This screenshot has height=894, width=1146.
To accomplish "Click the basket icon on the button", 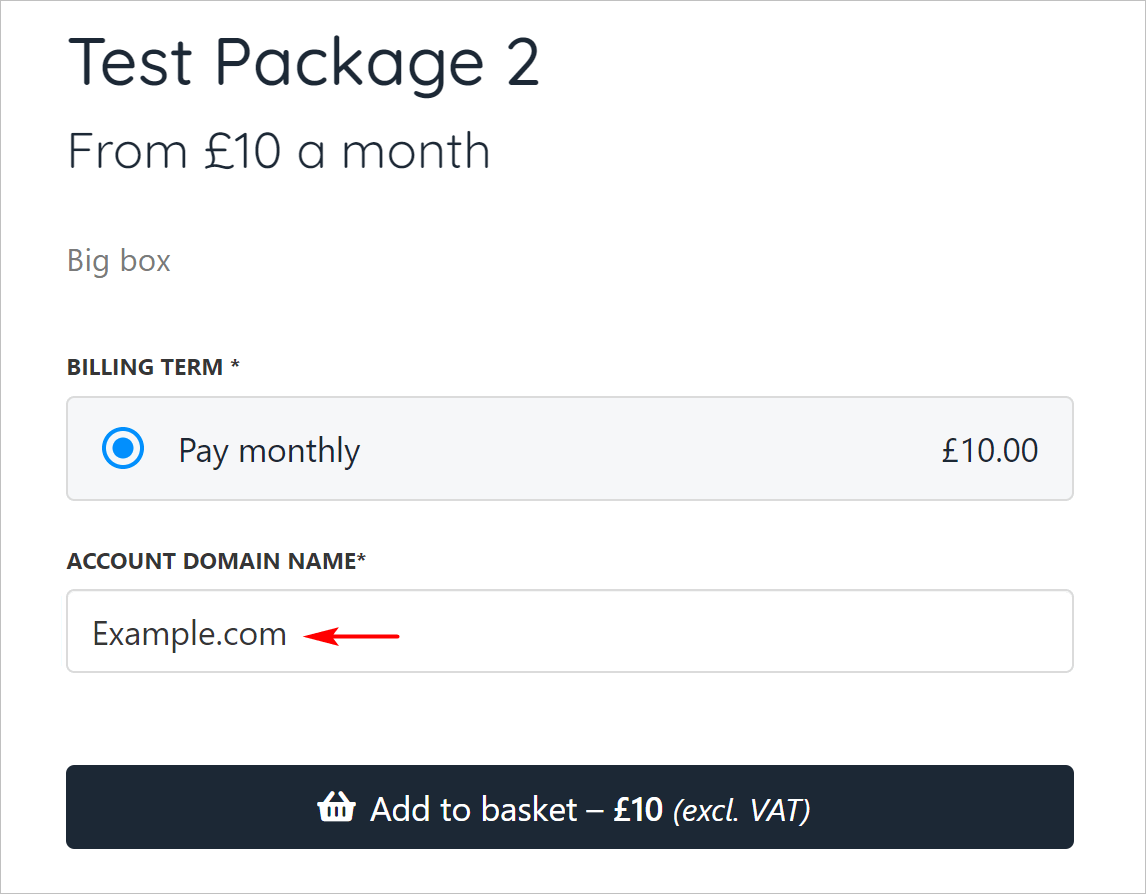I will tap(336, 807).
